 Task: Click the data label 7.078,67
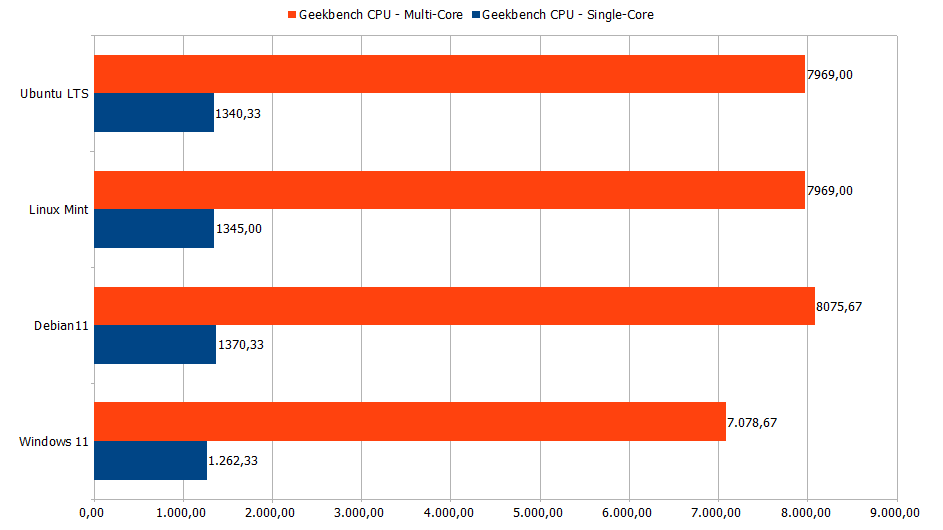[752, 423]
